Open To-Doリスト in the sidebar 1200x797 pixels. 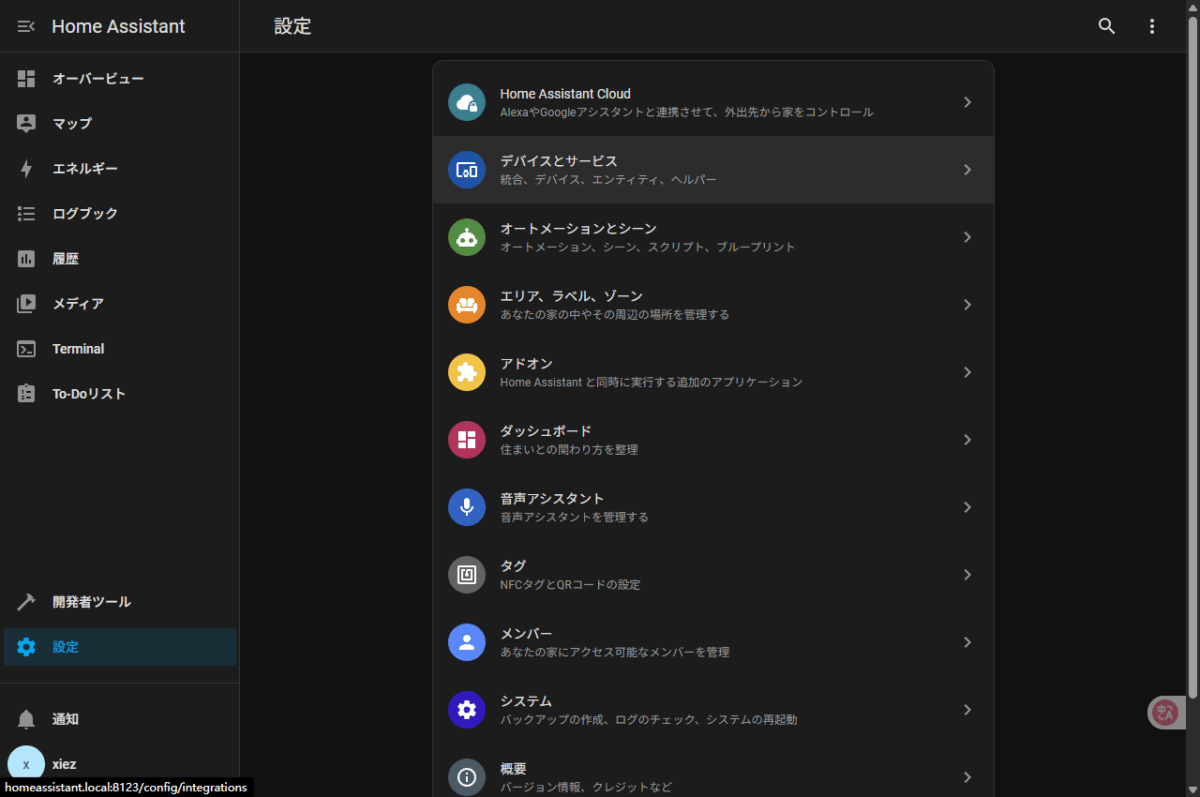[x=120, y=394]
